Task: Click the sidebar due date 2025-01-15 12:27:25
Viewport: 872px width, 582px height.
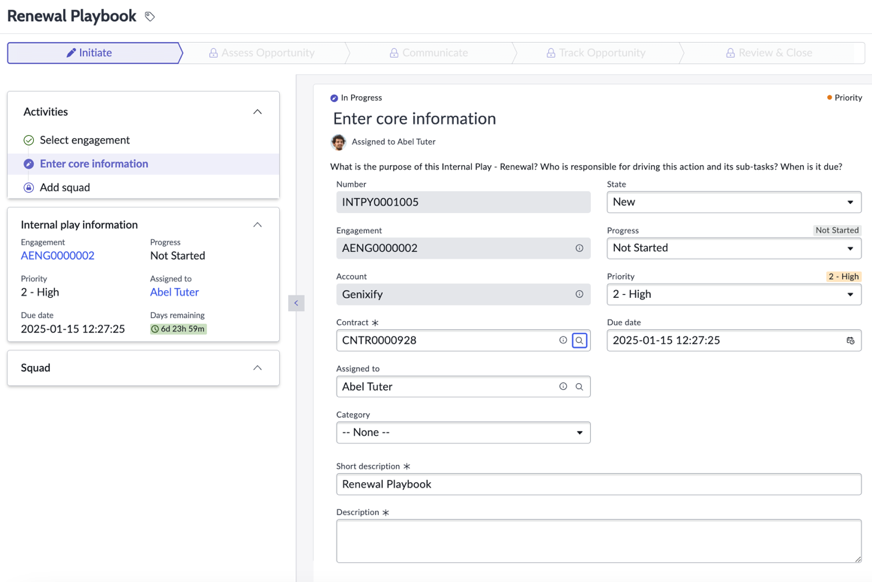Action: coord(73,329)
